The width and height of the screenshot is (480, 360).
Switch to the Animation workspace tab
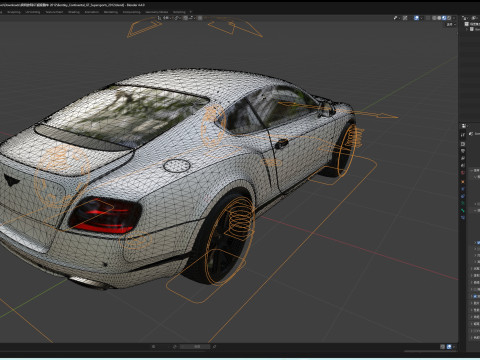pos(92,12)
